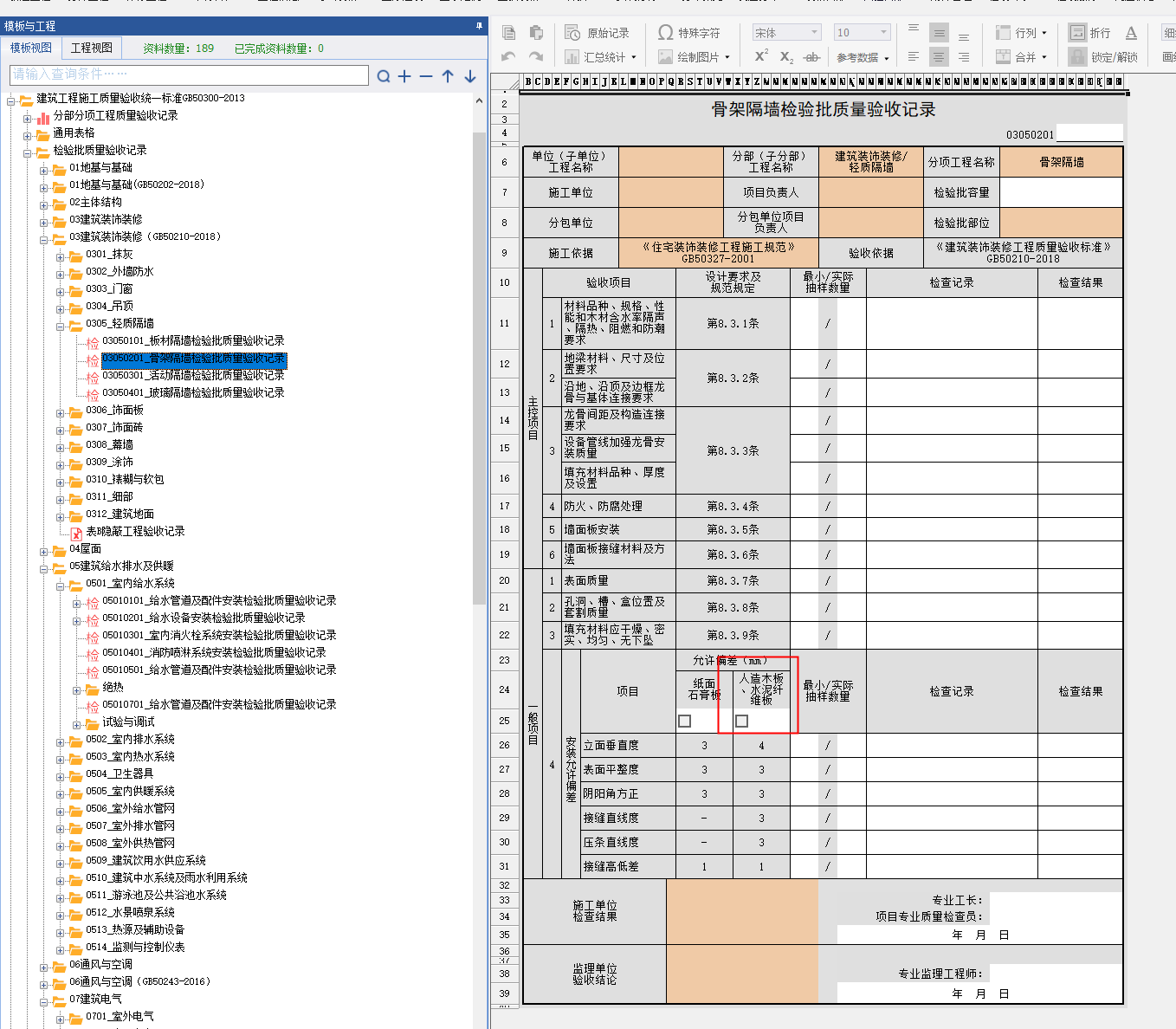Expand 0502_室内排水系统 node

click(60, 741)
